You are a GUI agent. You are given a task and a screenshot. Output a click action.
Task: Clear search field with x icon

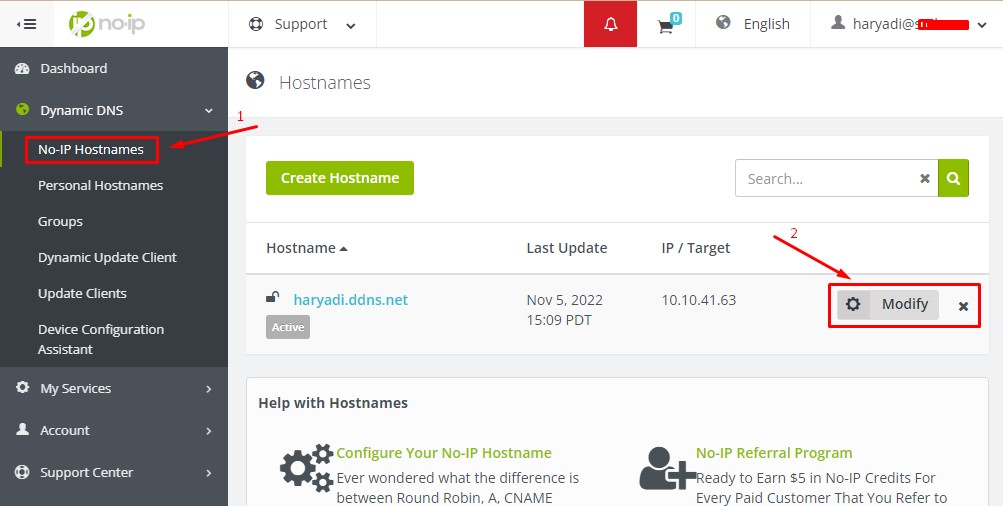point(925,179)
